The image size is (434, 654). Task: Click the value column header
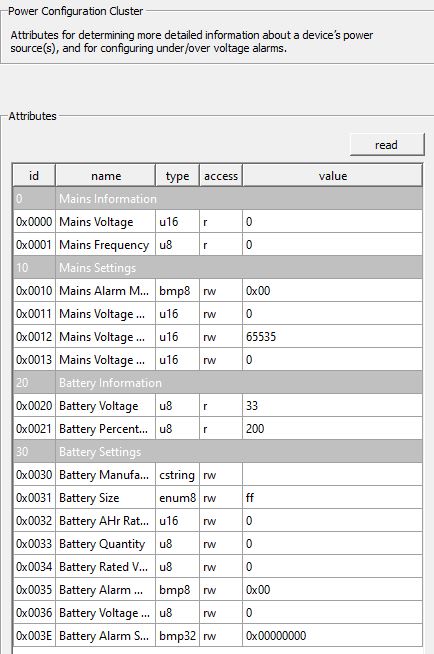(332, 176)
